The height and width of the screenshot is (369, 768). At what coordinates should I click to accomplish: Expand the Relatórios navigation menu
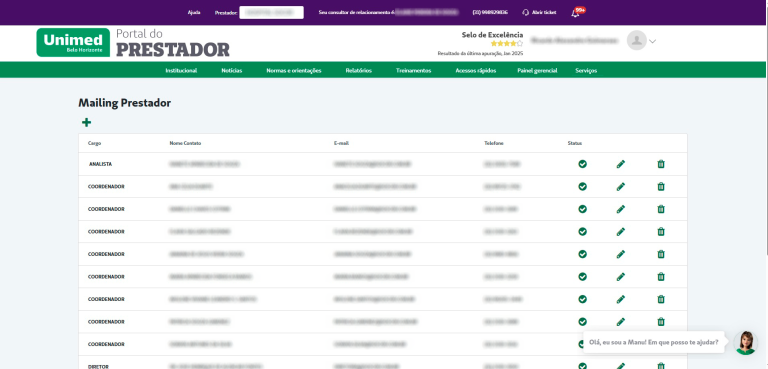[x=359, y=71]
